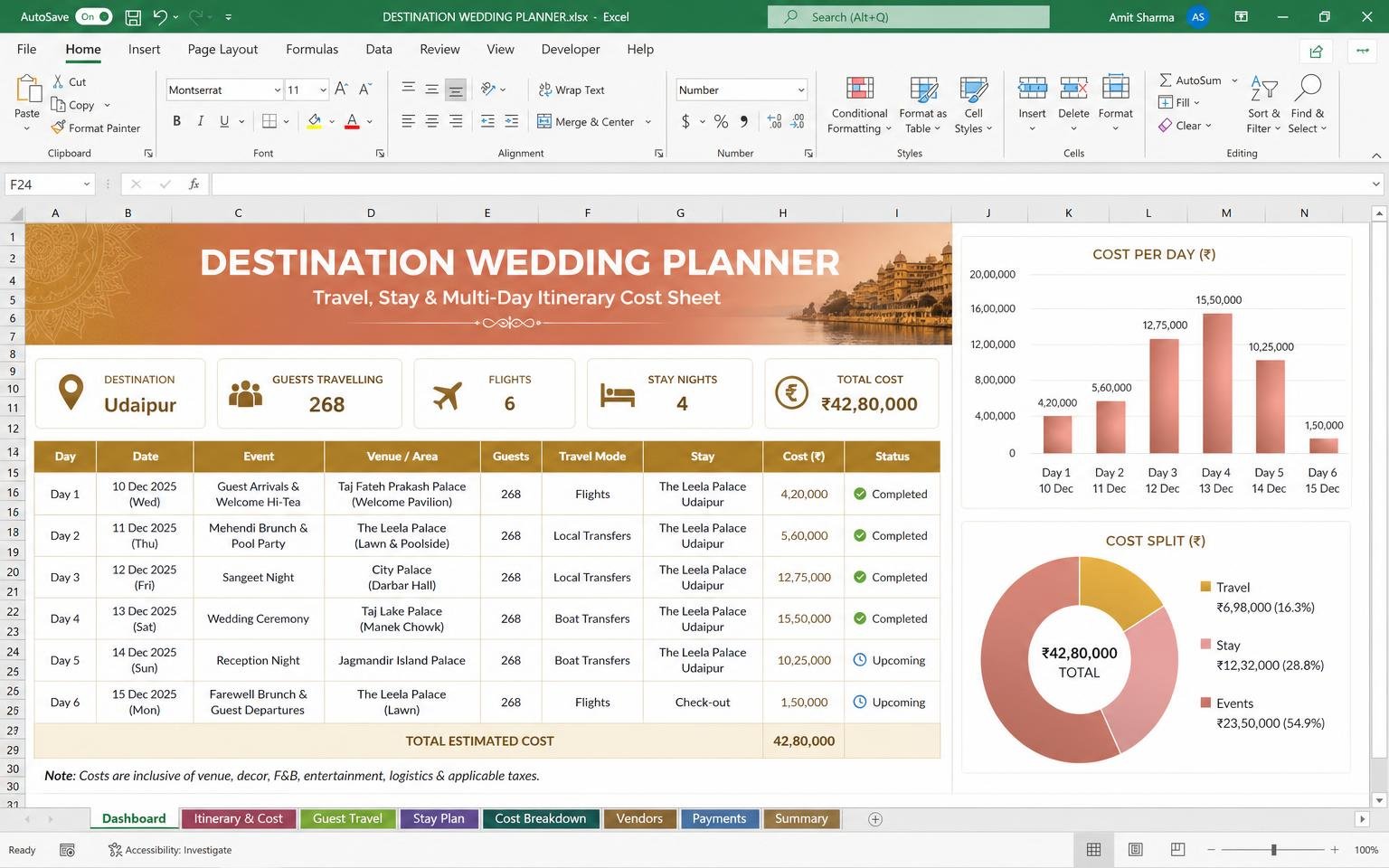1389x868 pixels.
Task: Click the Orientation text angle icon
Action: click(x=488, y=89)
